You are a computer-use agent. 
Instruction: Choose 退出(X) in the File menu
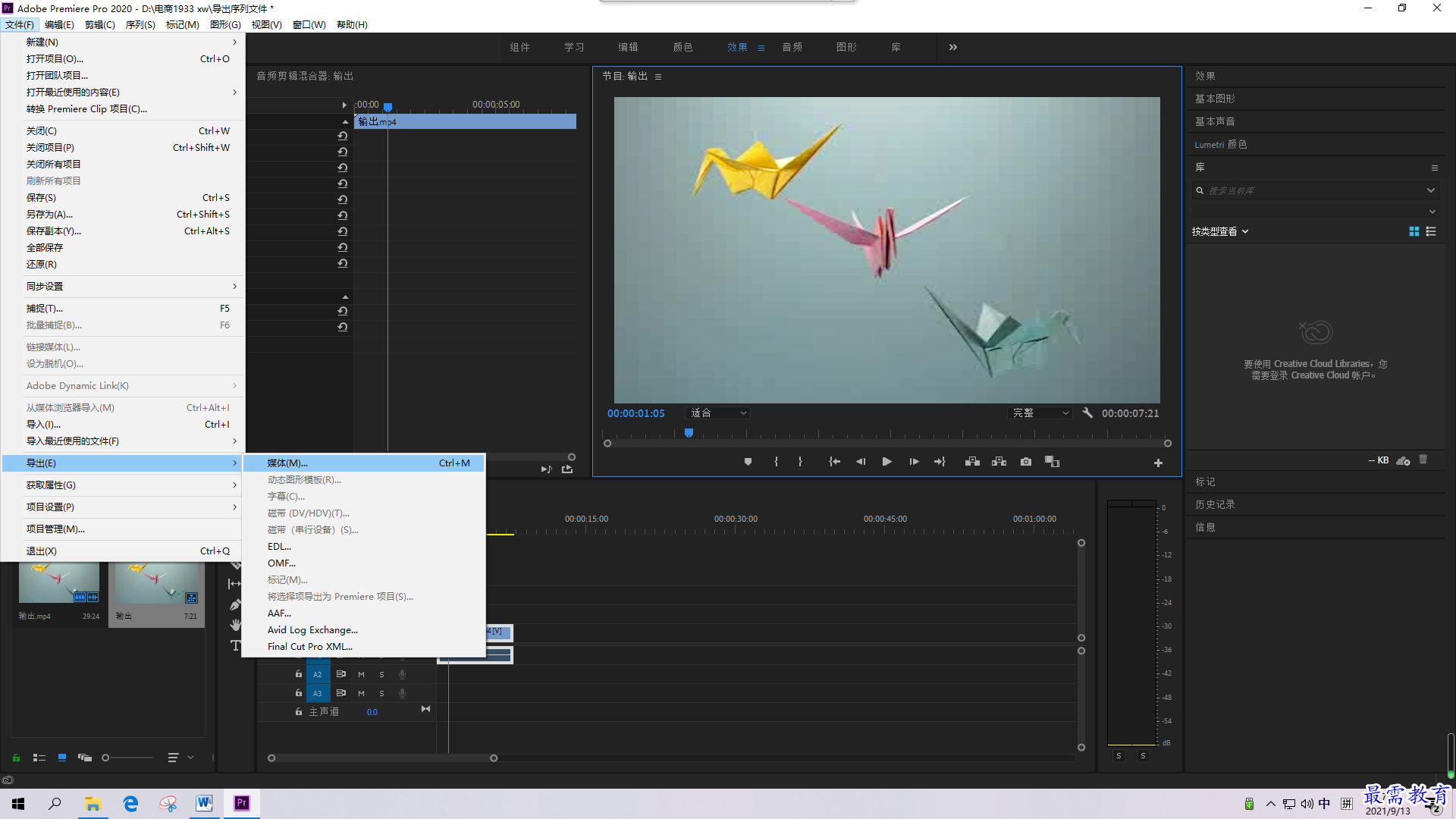[123, 551]
